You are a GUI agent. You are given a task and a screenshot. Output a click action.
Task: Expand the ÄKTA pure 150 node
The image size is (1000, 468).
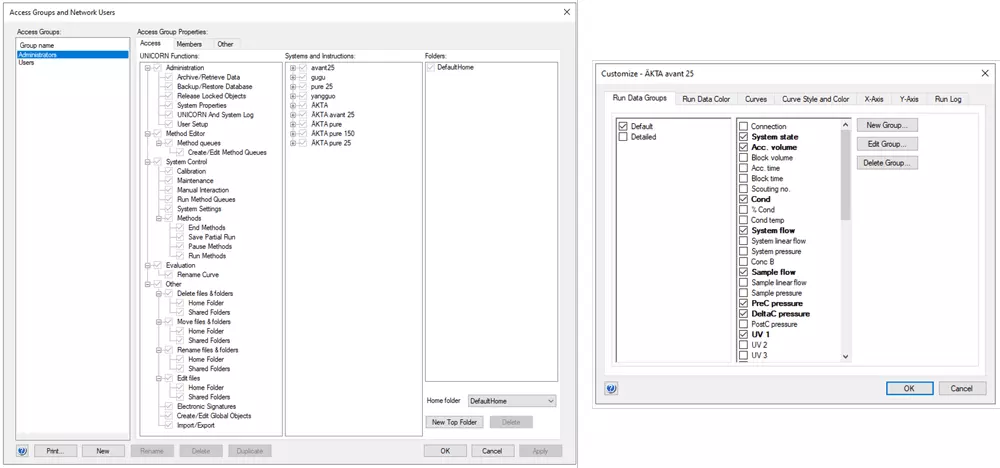click(291, 134)
